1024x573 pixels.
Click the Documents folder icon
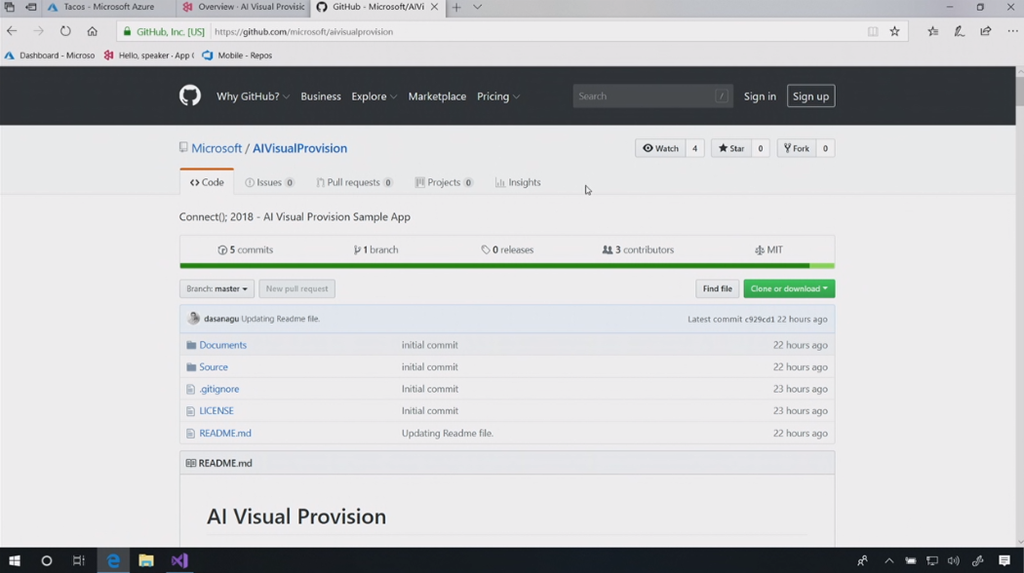coord(191,345)
